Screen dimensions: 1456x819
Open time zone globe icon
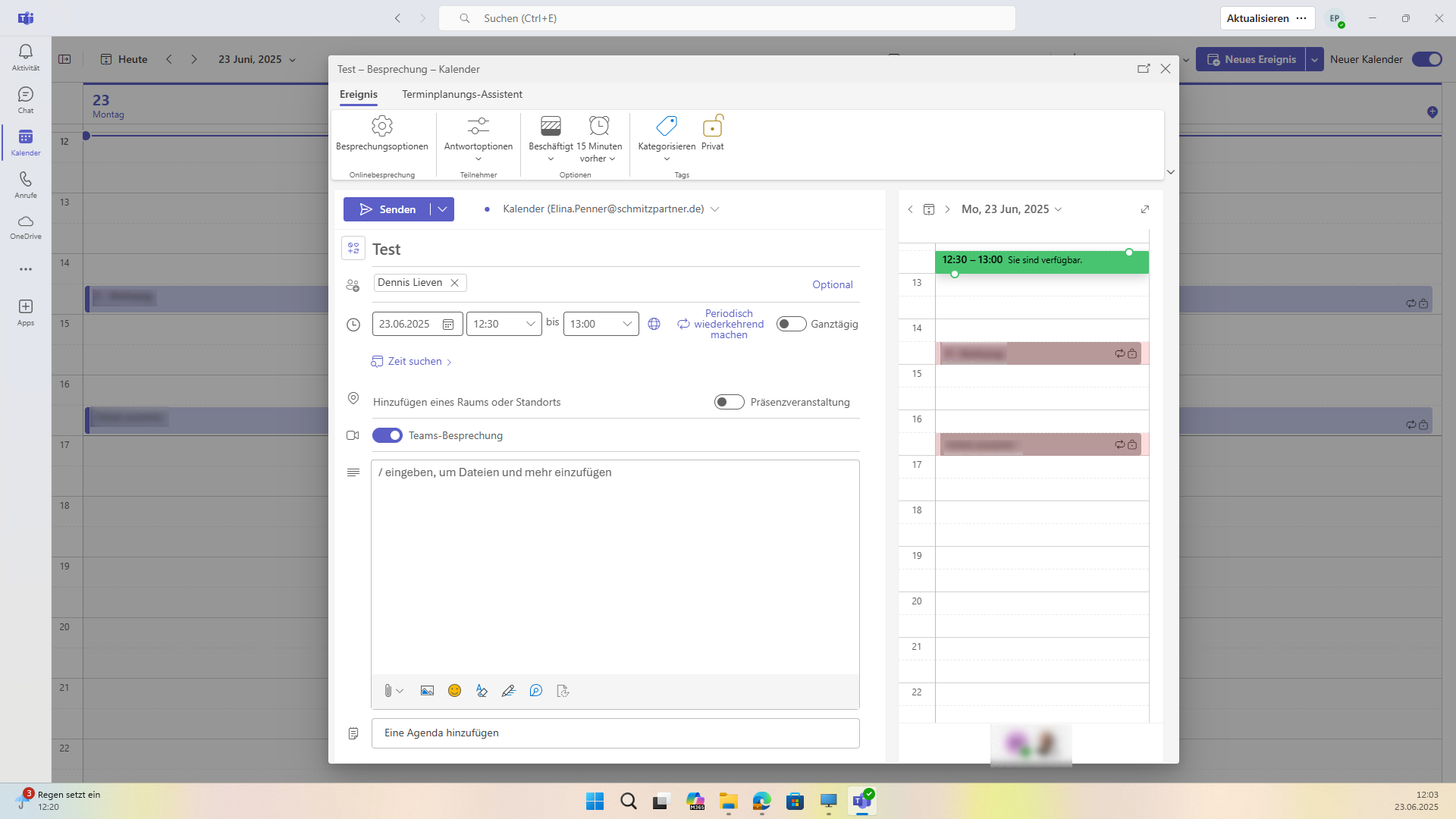point(654,324)
